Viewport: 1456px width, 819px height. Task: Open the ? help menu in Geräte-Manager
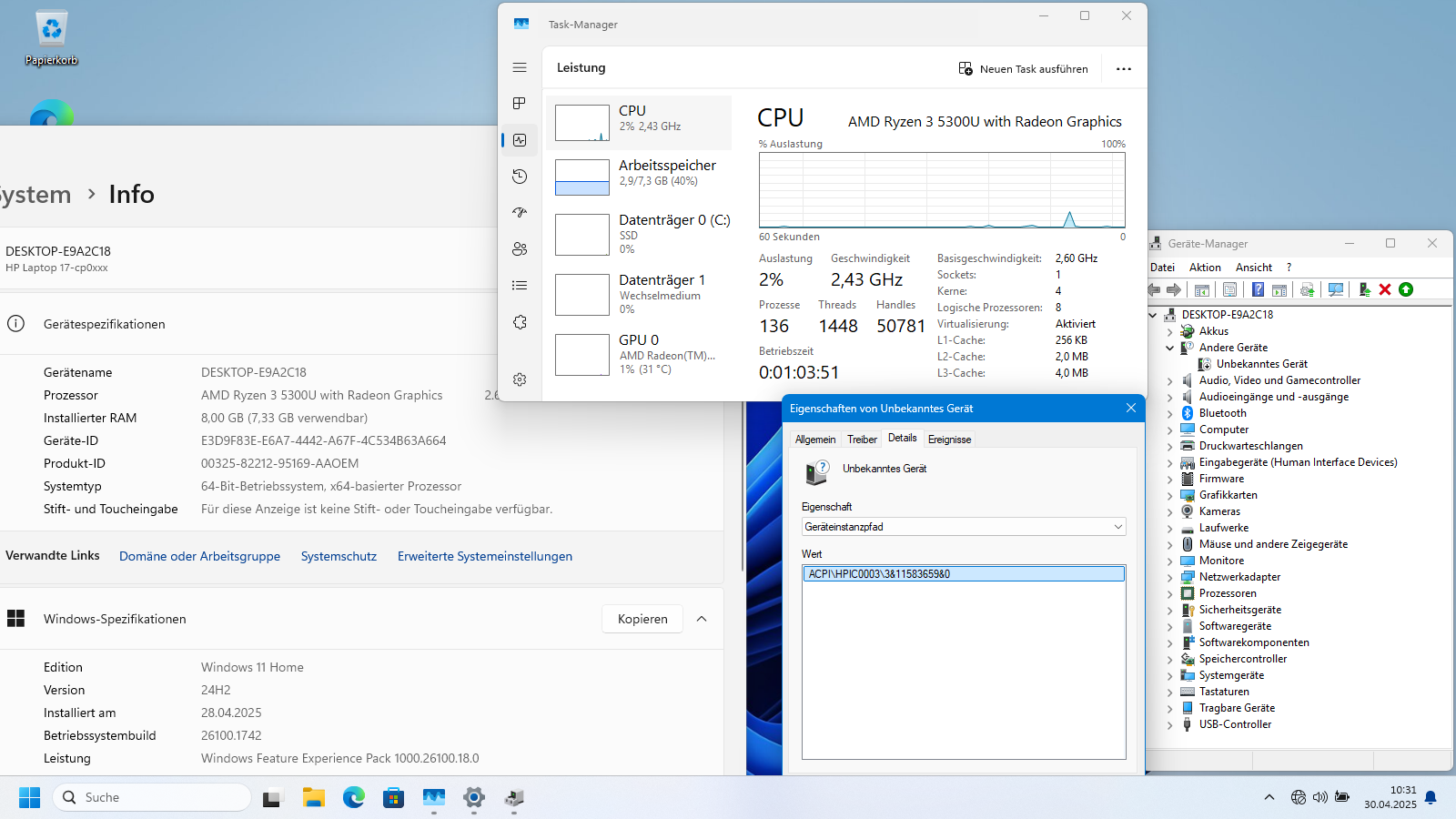pos(1289,268)
